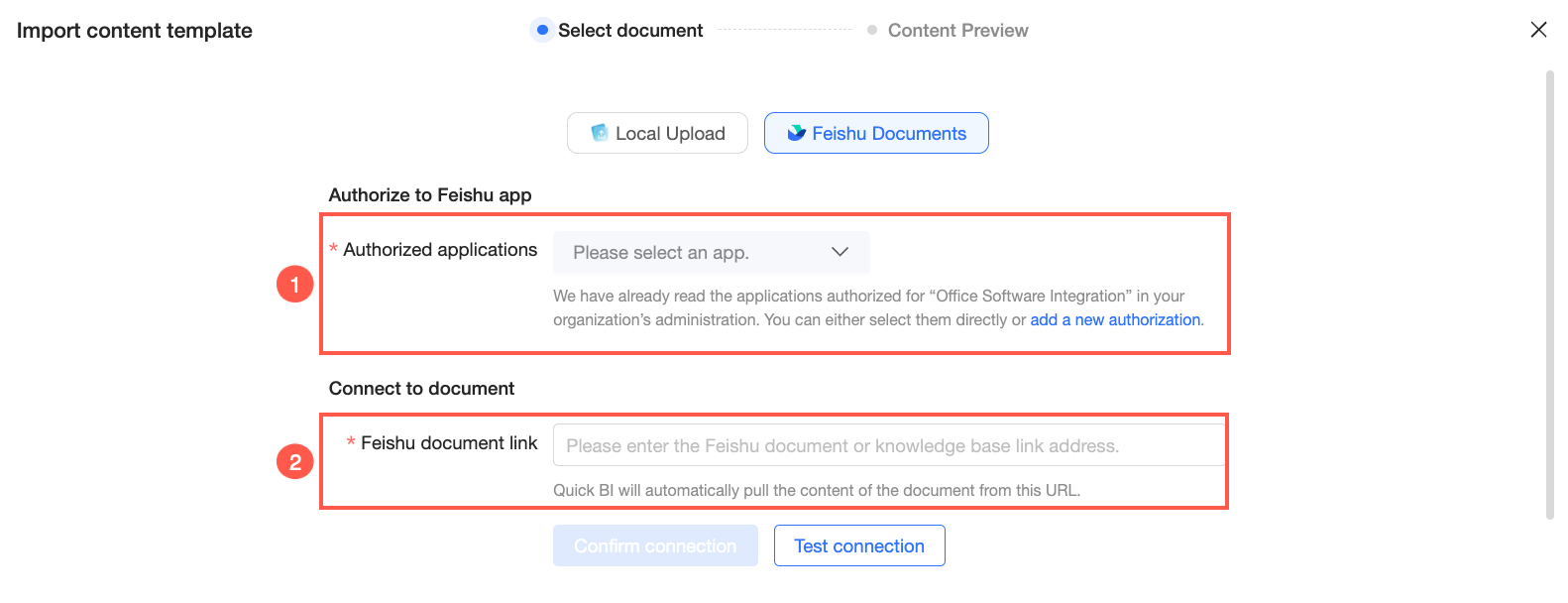Viewport: 1568px width, 603px height.
Task: Expand the app selector chevron arrow
Action: (x=840, y=252)
